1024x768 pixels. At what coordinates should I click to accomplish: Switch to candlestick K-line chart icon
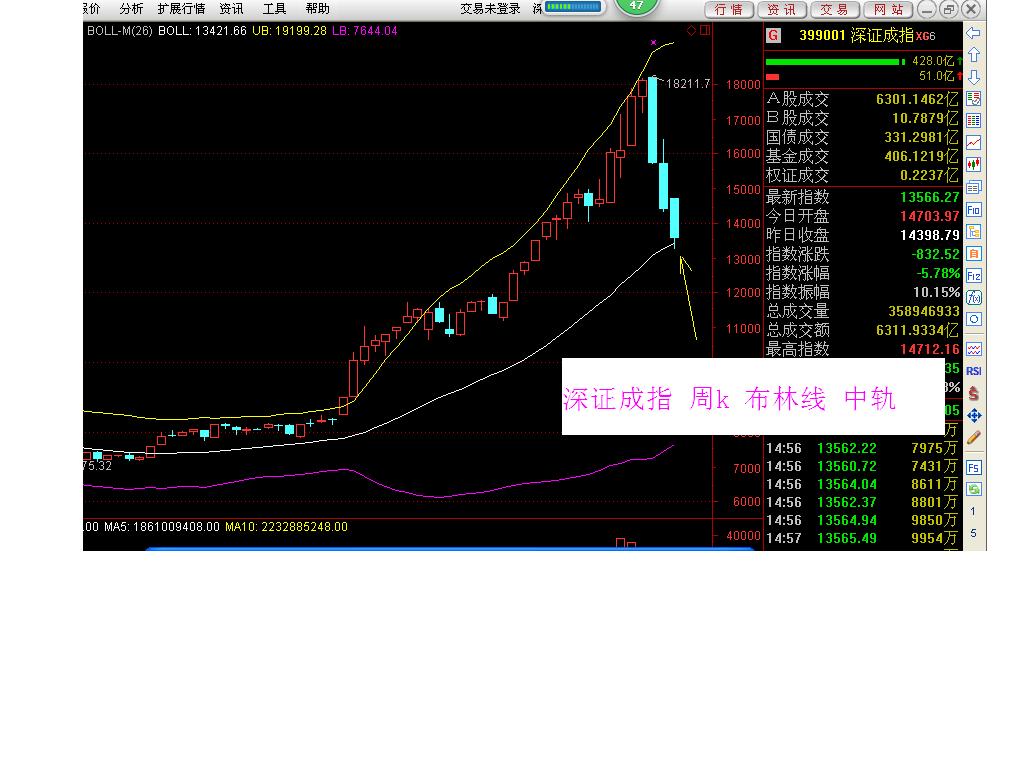(x=973, y=165)
